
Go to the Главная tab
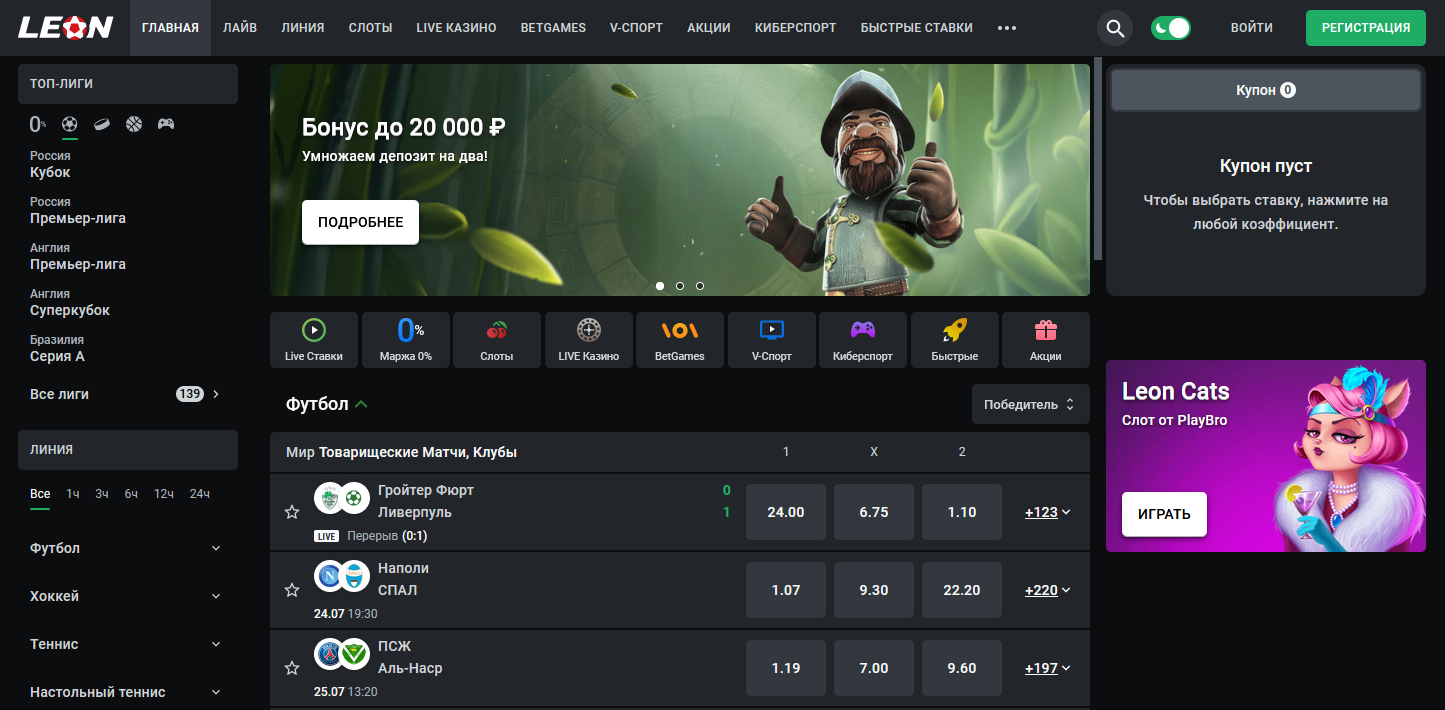pyautogui.click(x=170, y=28)
